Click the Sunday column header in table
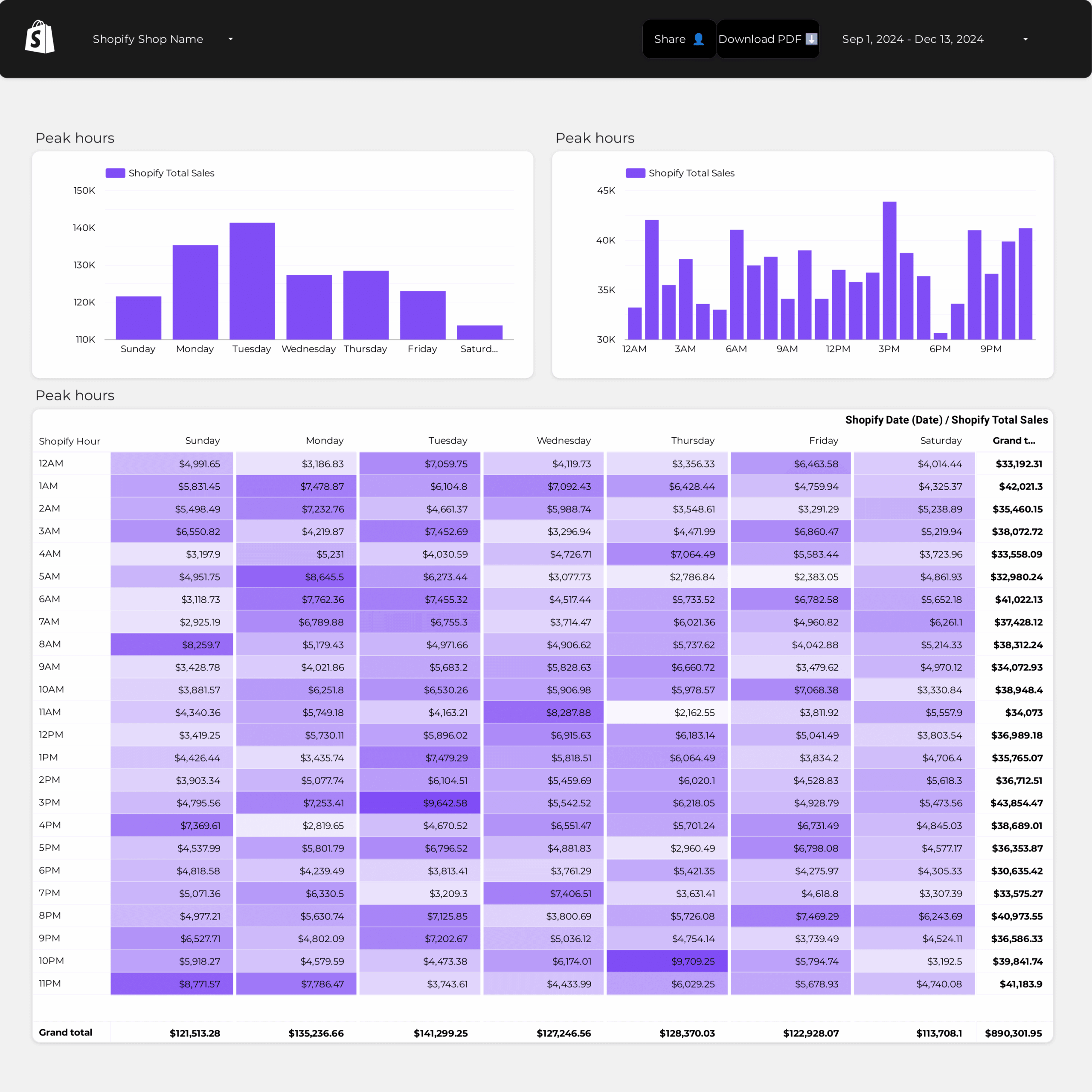The height and width of the screenshot is (1092, 1092). click(202, 440)
